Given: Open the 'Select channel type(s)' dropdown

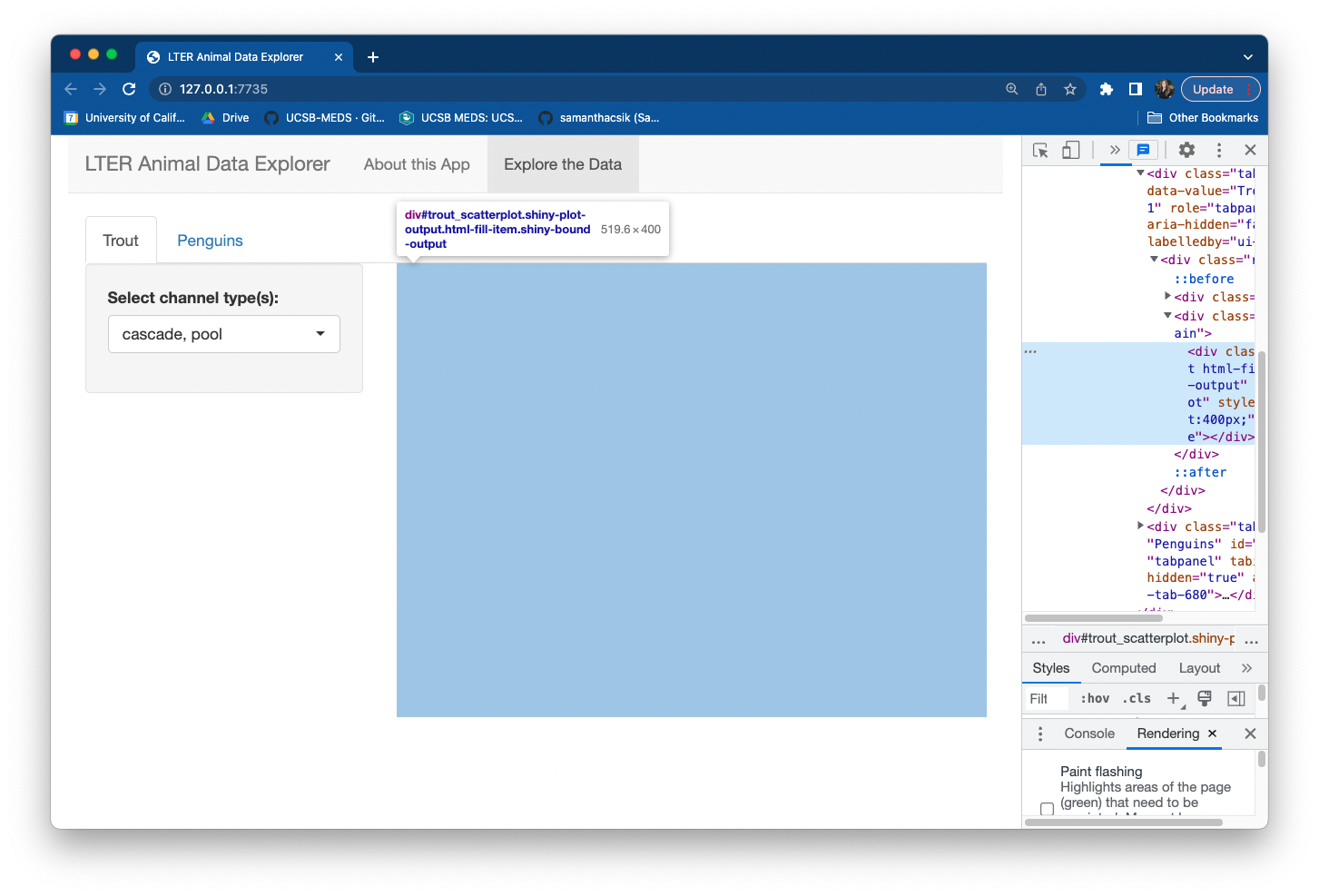Looking at the screenshot, I should click(223, 334).
